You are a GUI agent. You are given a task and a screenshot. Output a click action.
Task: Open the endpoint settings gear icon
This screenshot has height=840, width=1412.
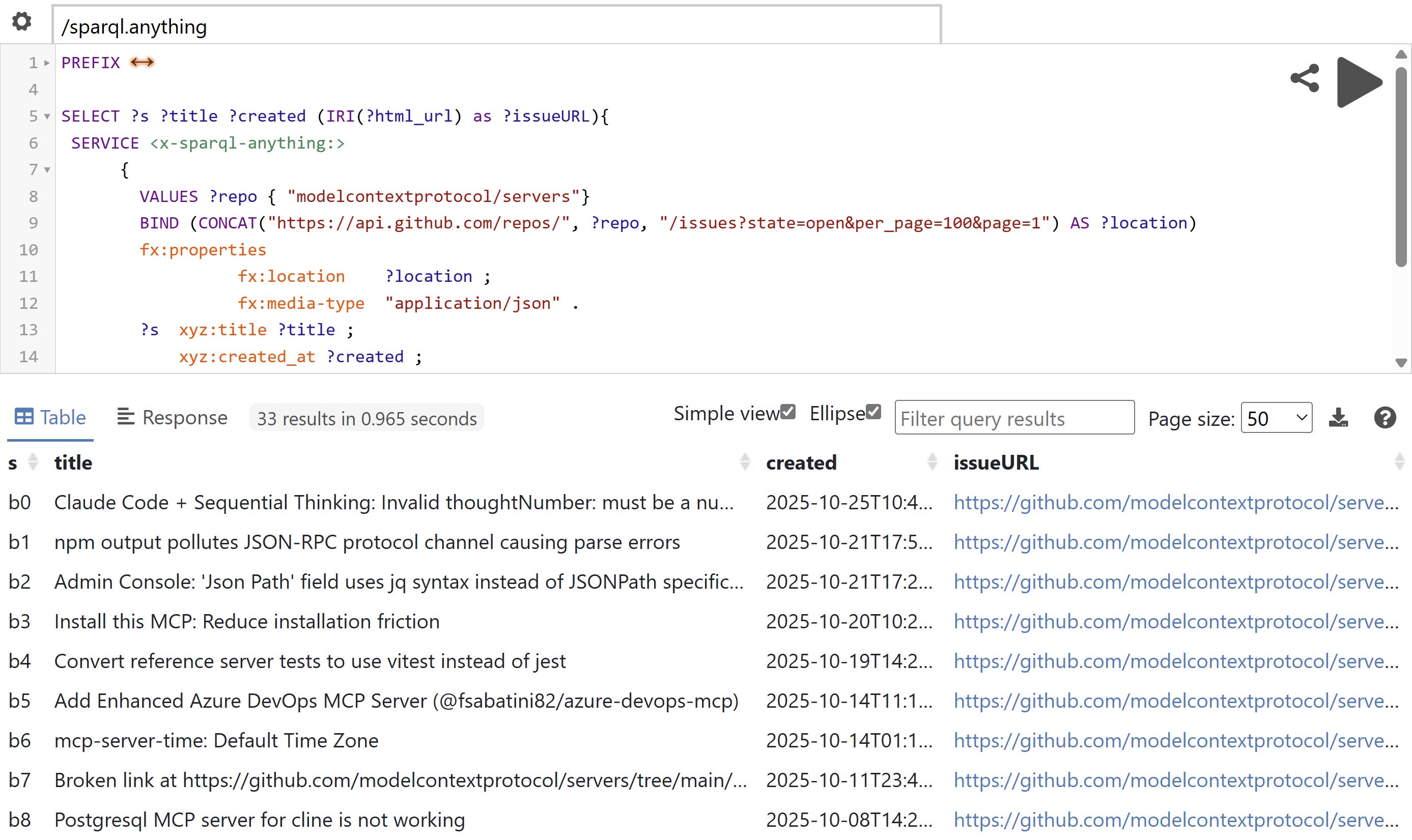(x=21, y=21)
